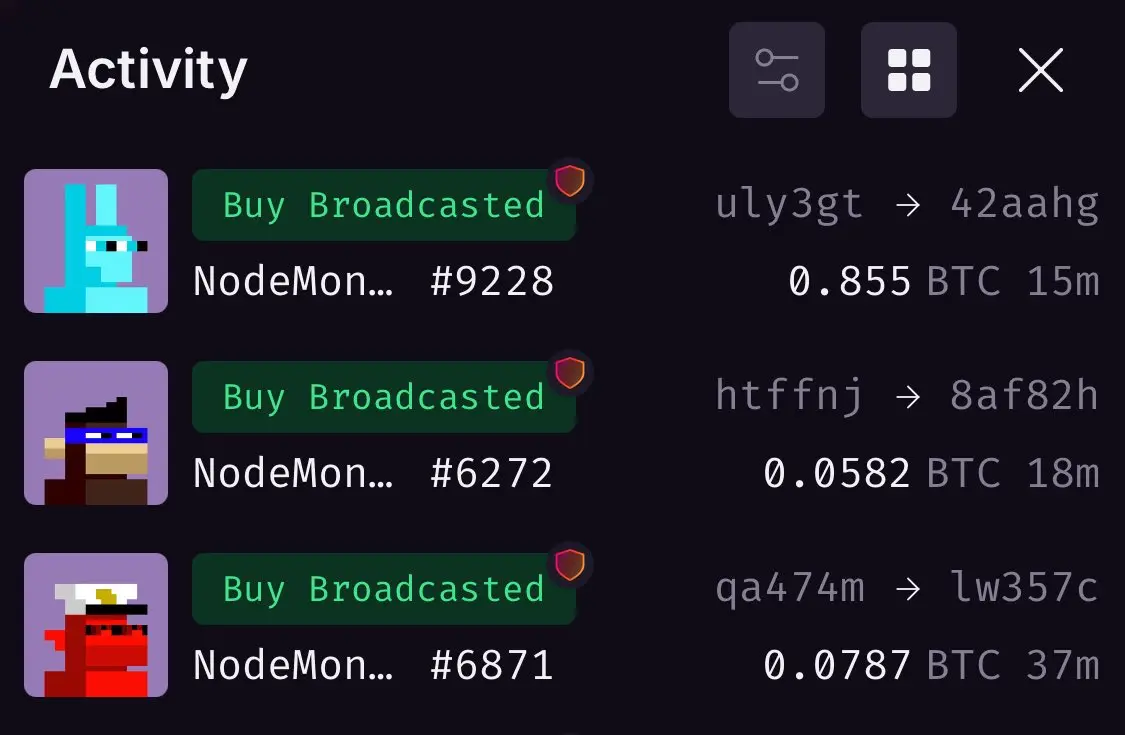Open buyer address 42aahg
The height and width of the screenshot is (735, 1125).
1025,205
